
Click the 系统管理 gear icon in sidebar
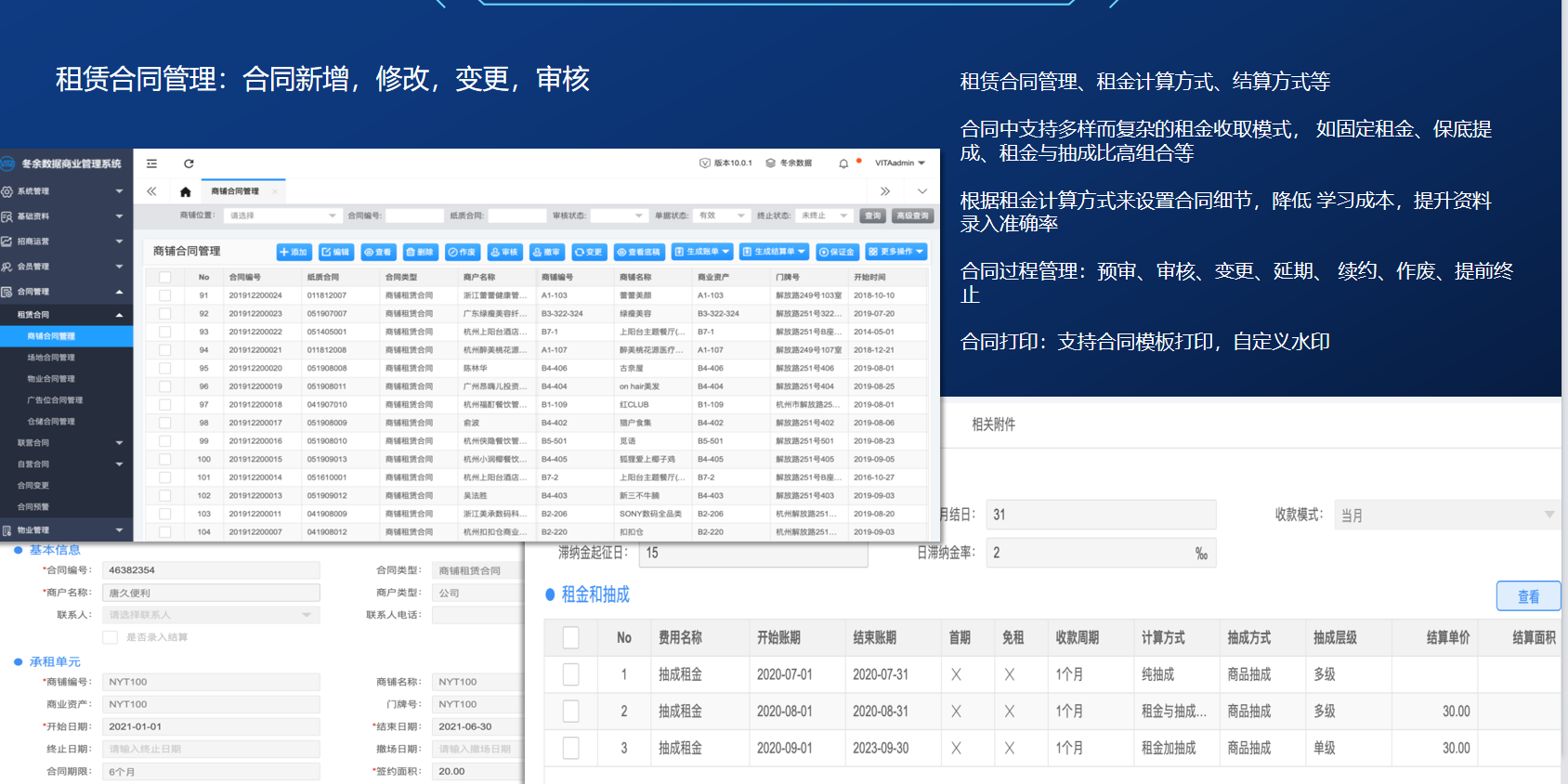click(7, 191)
